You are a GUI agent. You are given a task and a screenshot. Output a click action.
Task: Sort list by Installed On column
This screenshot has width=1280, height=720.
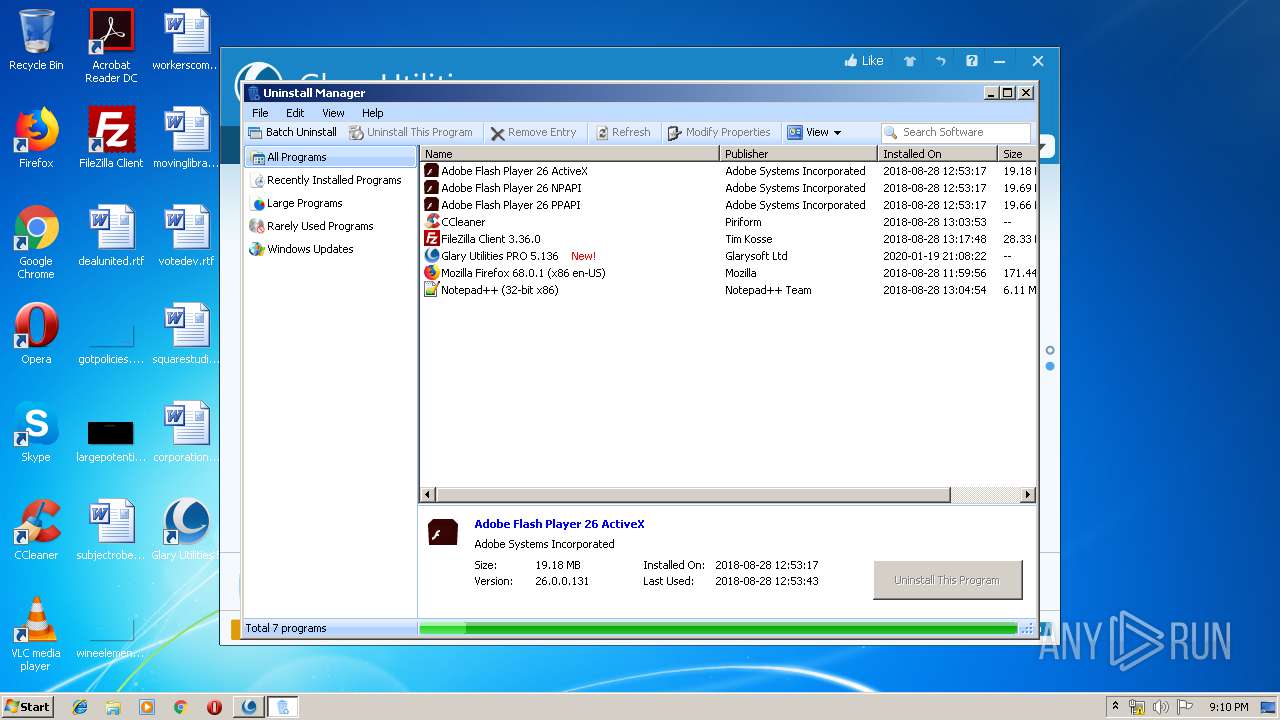click(938, 154)
